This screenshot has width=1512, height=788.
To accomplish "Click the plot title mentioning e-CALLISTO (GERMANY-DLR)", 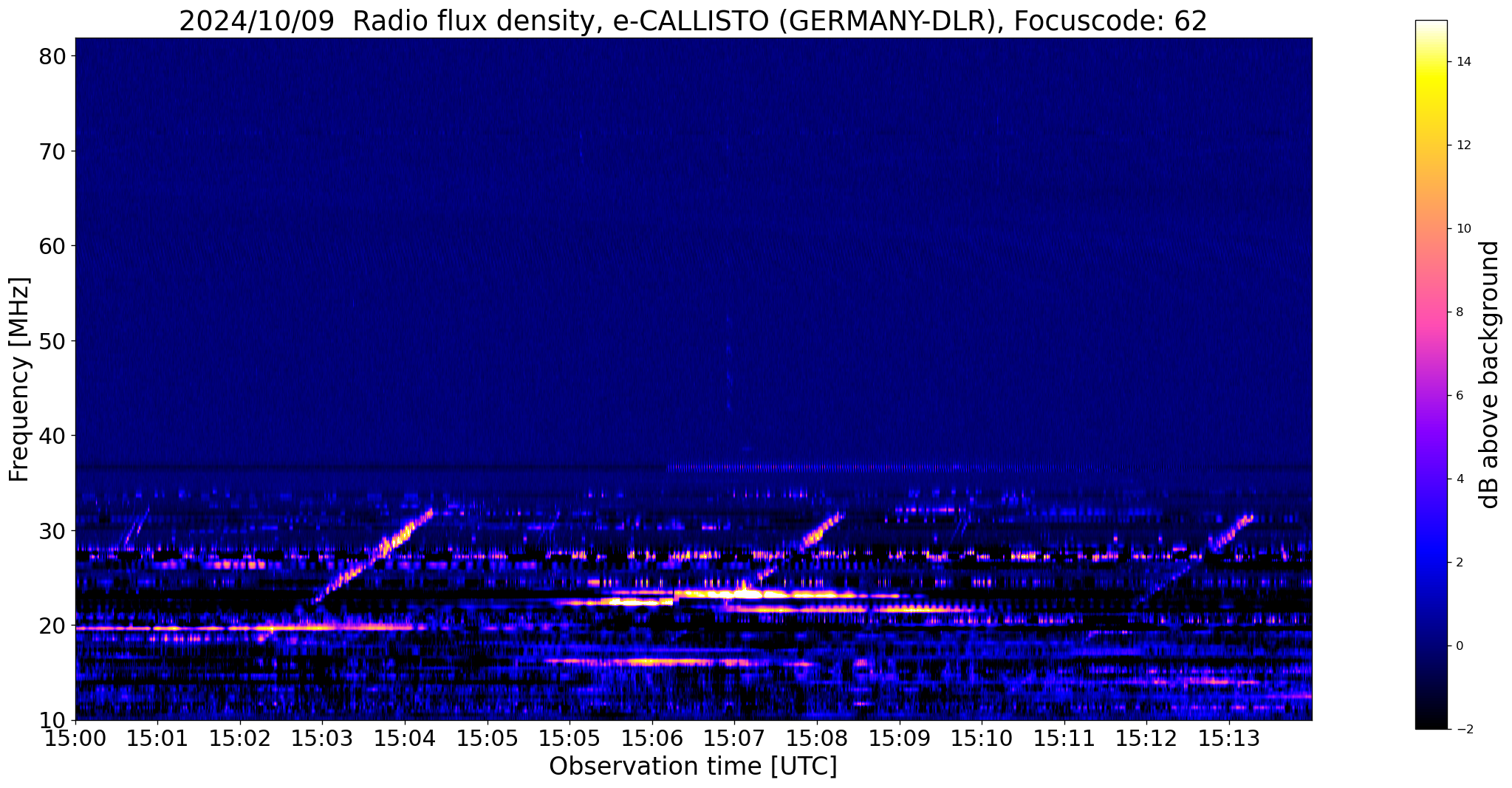I will pos(693,21).
